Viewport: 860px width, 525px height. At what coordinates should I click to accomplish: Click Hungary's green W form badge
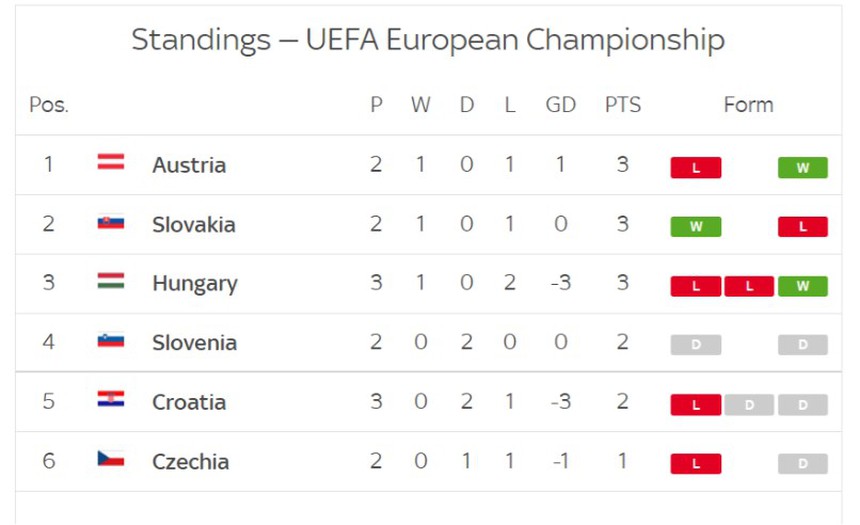[802, 287]
